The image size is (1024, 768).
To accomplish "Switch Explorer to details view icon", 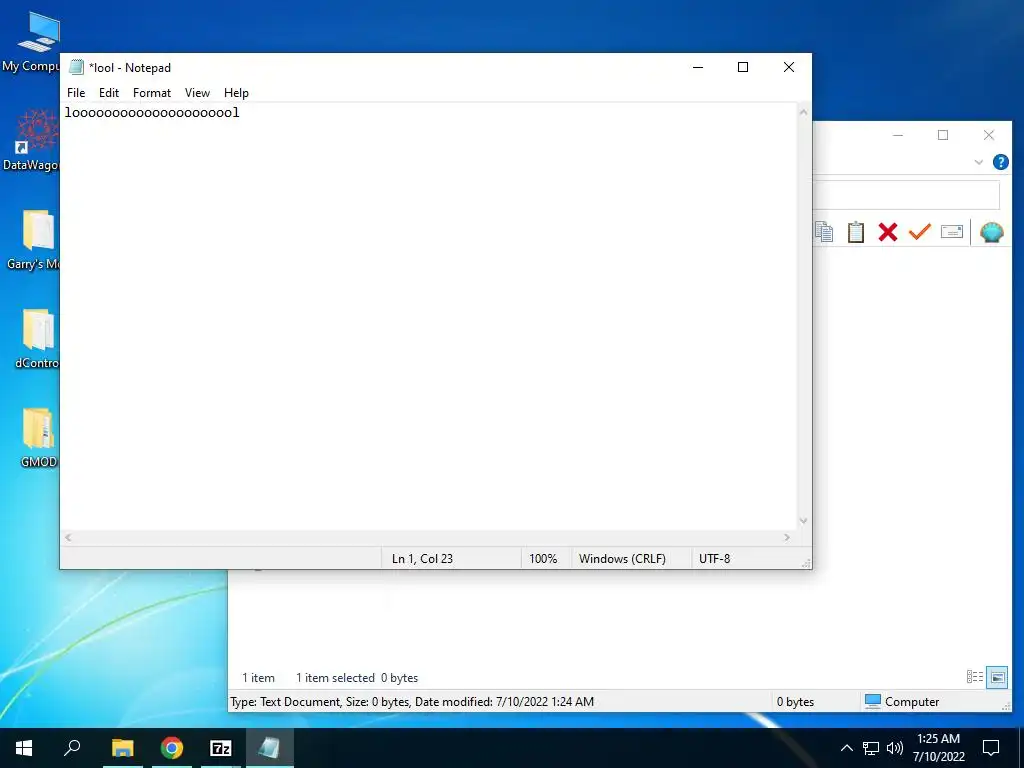I will (x=974, y=677).
